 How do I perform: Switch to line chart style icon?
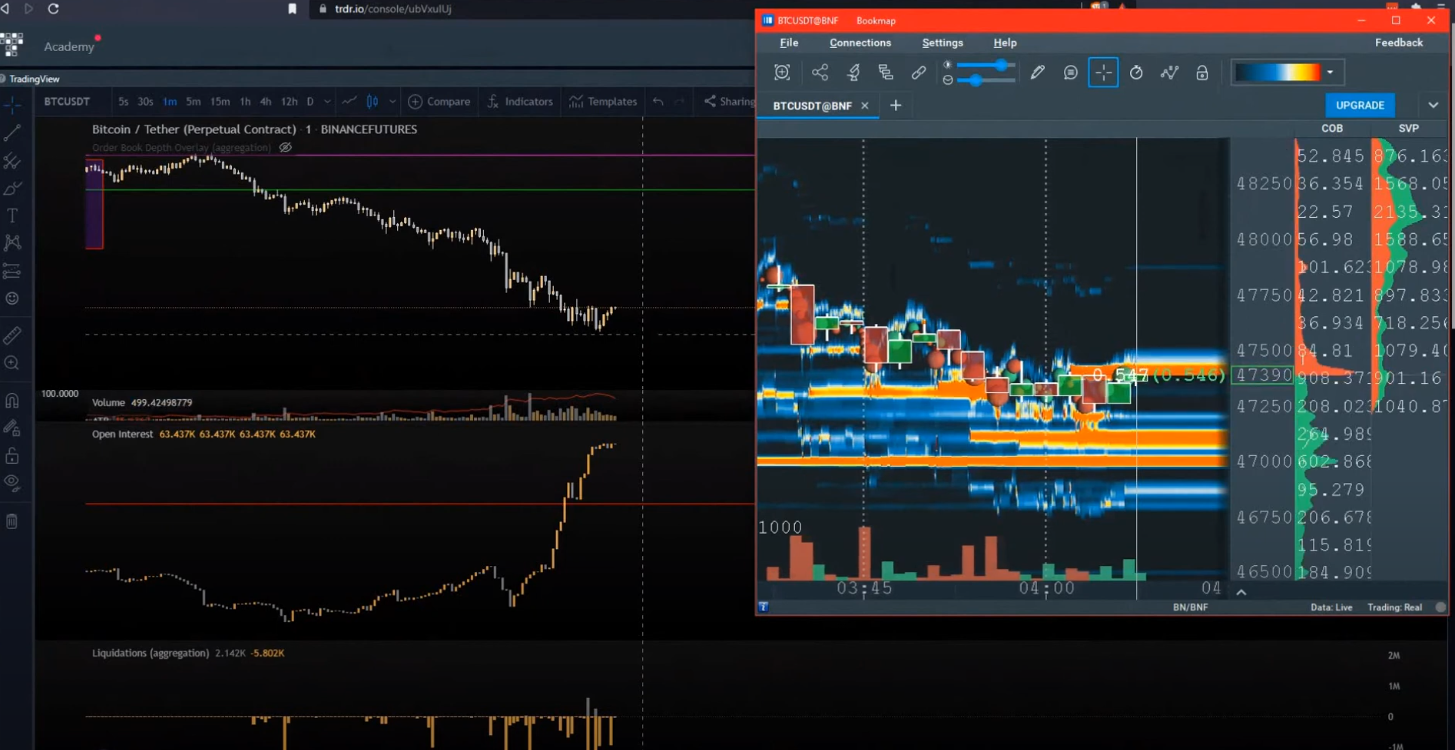(x=349, y=101)
